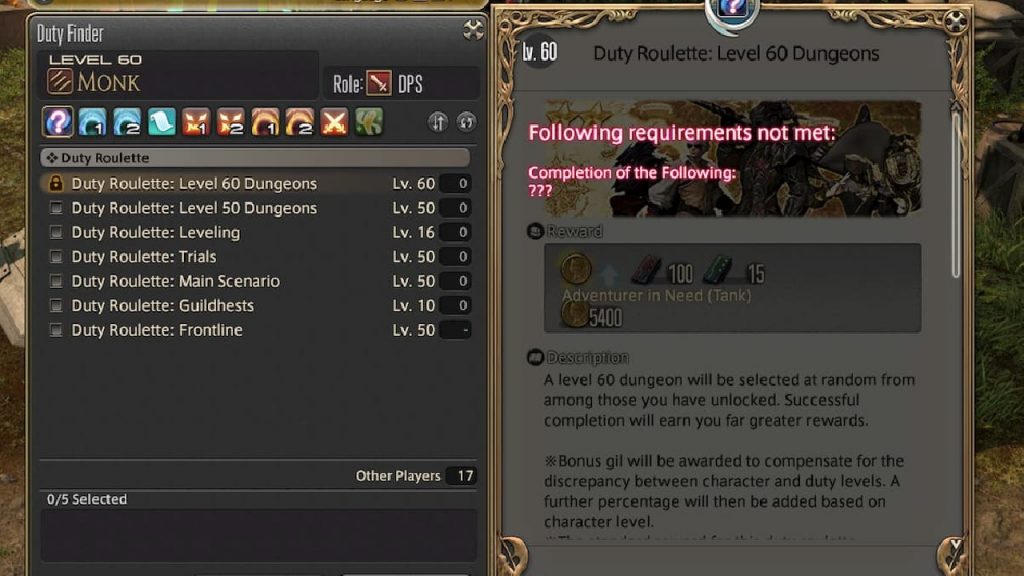This screenshot has width=1024, height=576.
Task: Select the locked Level 60 Dungeons roulette entry
Action: coord(255,184)
